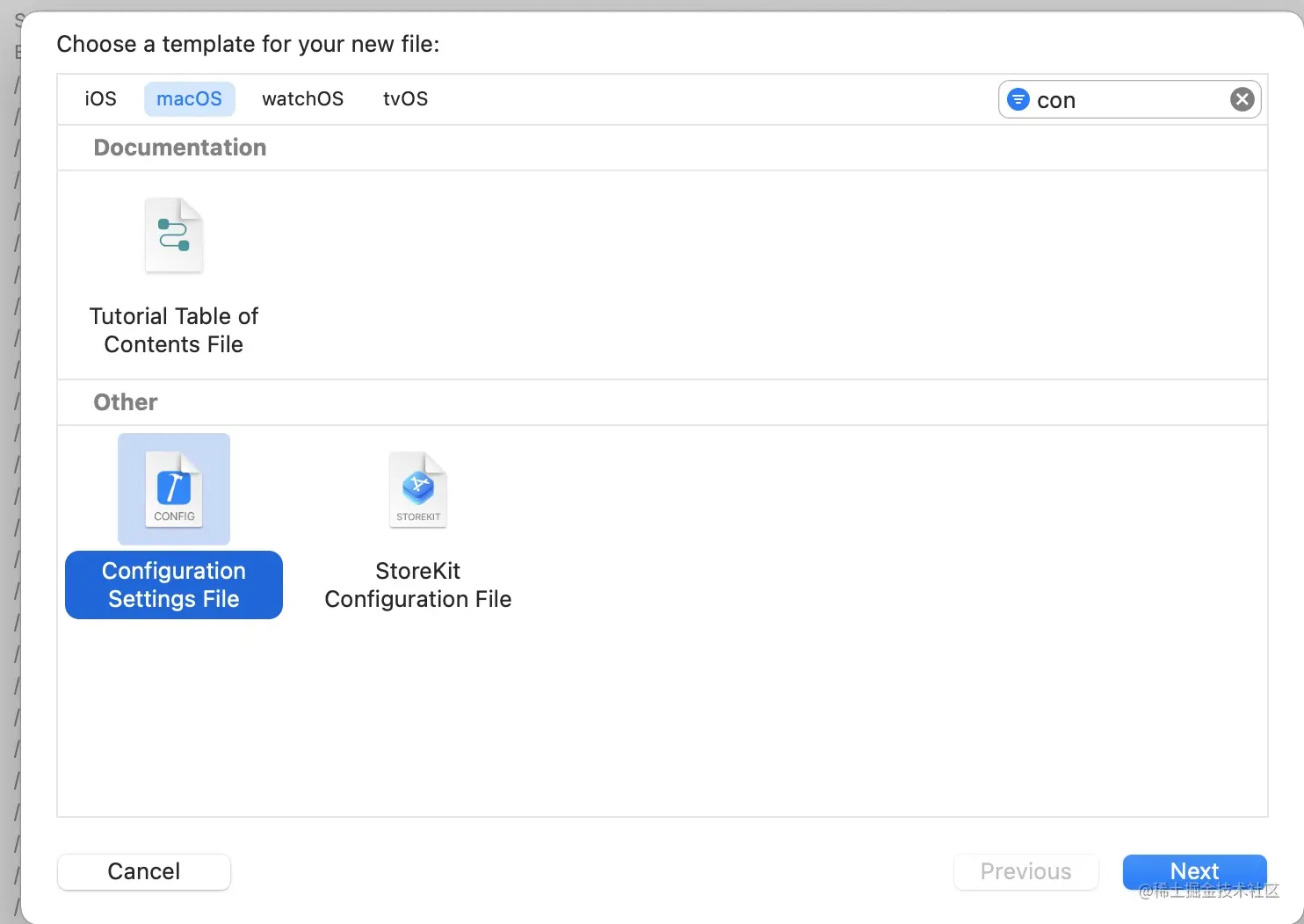1304x924 pixels.
Task: Click the Documentation section header
Action: (180, 148)
